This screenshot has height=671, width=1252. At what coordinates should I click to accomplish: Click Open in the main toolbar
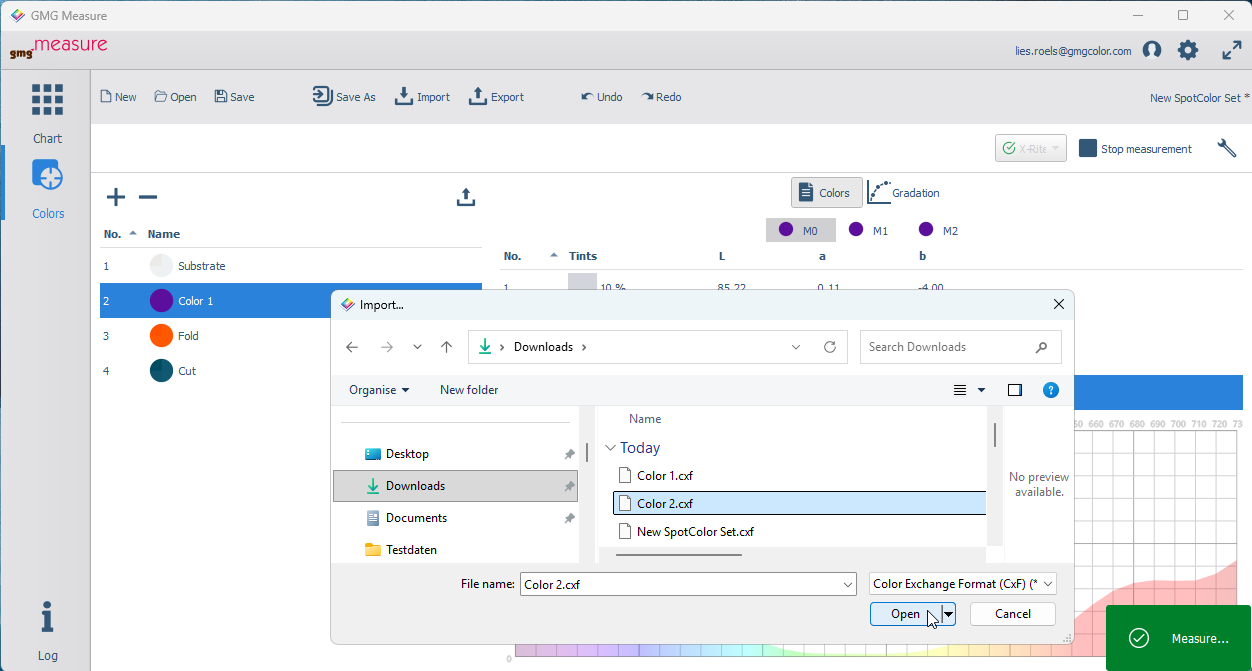[175, 97]
